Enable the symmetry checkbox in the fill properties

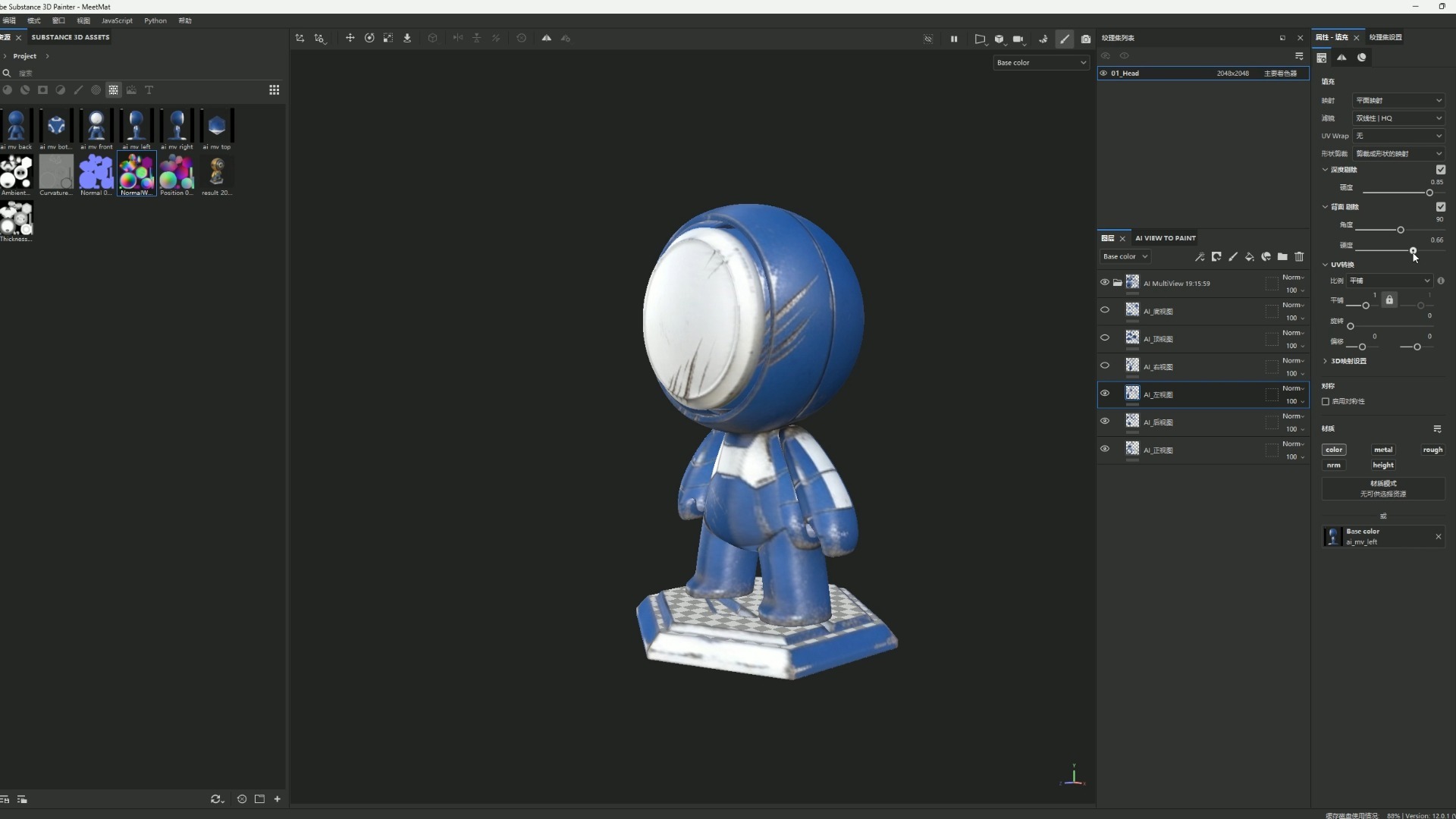coord(1326,401)
